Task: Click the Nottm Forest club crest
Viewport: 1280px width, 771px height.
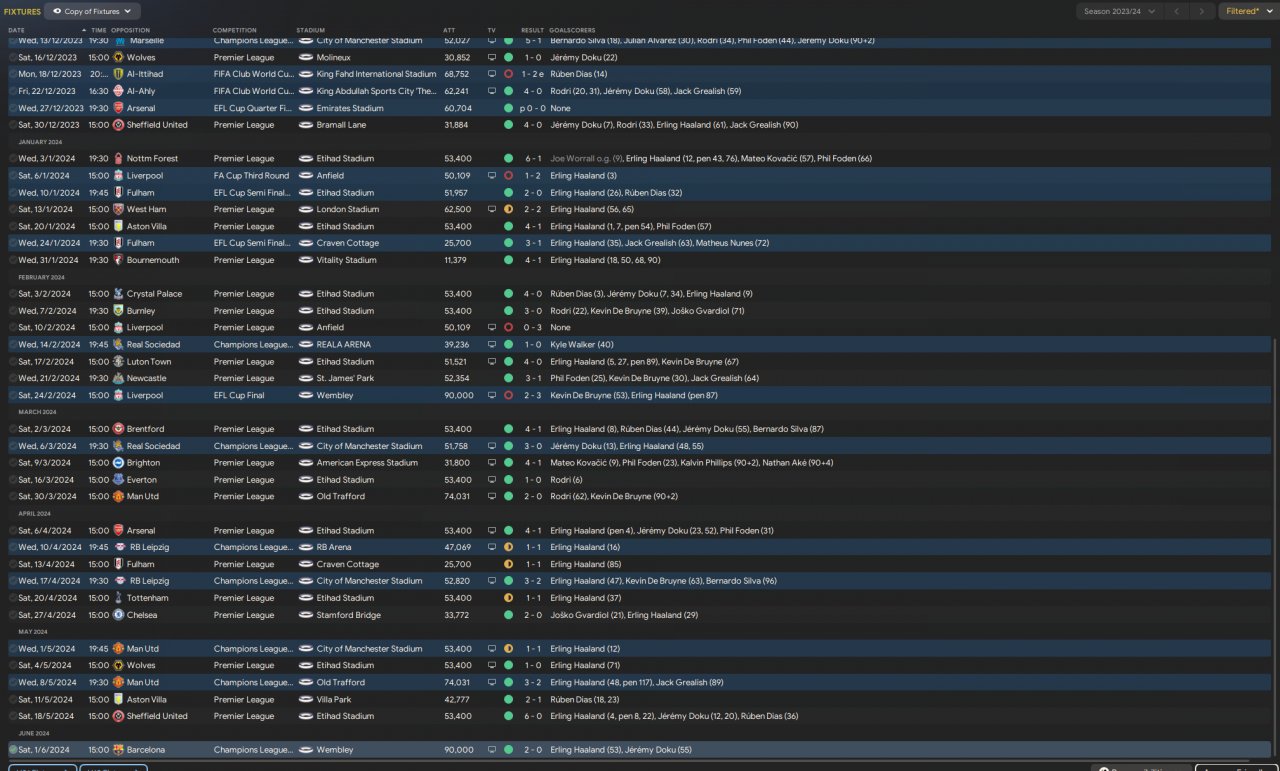Action: 118,159
